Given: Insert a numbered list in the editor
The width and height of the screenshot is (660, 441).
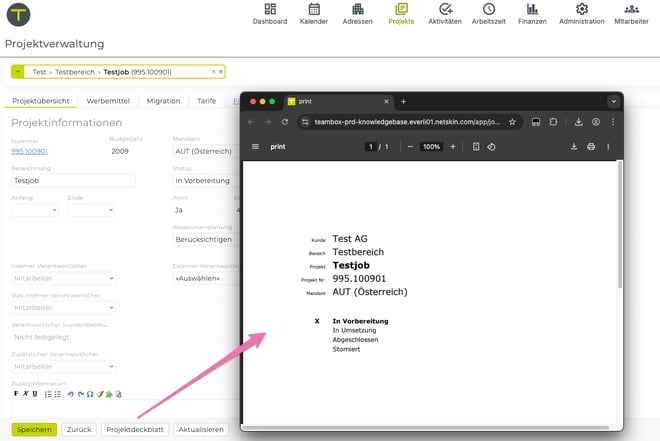Looking at the screenshot, I should coord(48,394).
